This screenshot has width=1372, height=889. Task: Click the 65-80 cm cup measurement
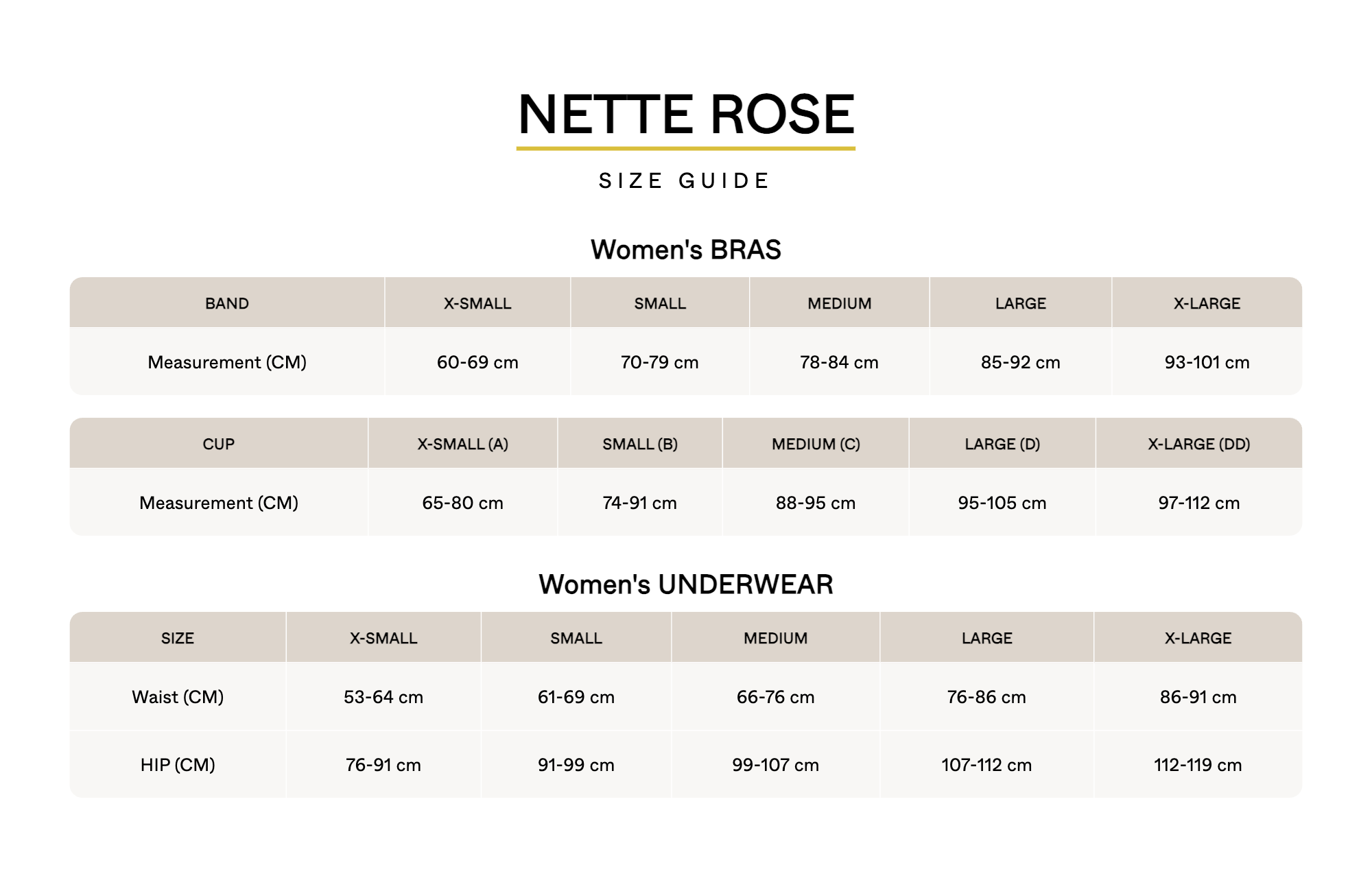click(x=463, y=503)
